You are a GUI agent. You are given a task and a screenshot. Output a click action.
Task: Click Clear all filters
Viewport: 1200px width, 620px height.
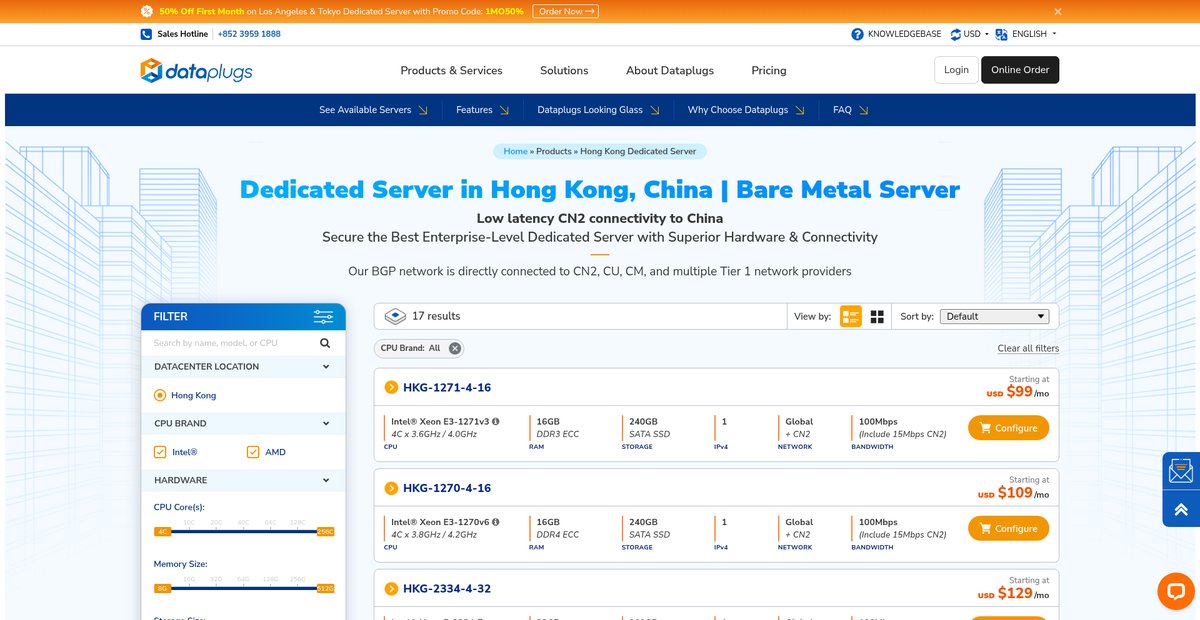1028,348
